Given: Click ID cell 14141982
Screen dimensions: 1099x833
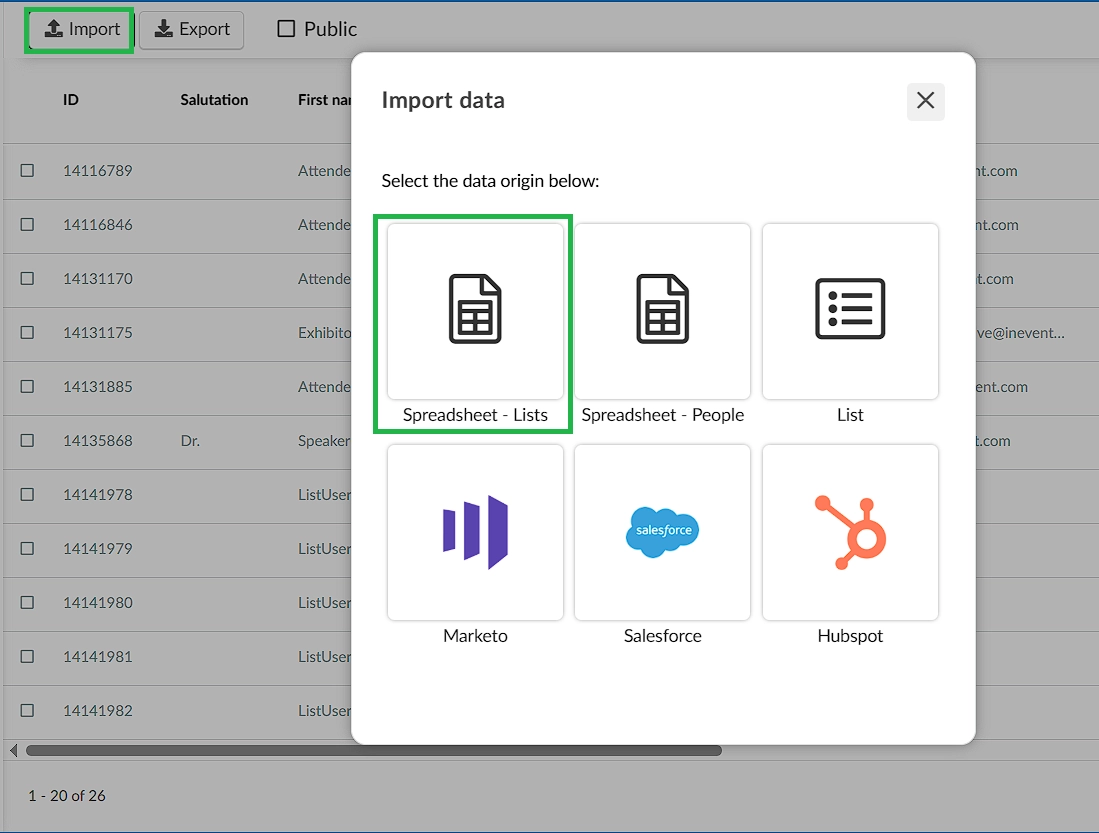Looking at the screenshot, I should pos(97,710).
